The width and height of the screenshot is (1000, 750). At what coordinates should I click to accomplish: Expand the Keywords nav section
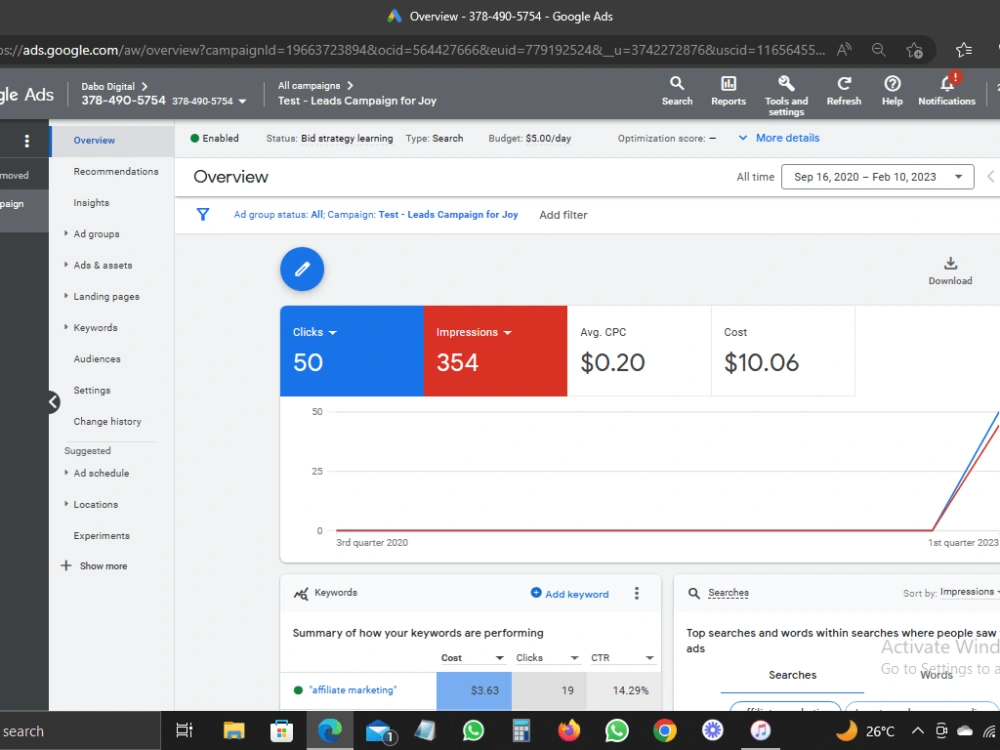pos(66,327)
